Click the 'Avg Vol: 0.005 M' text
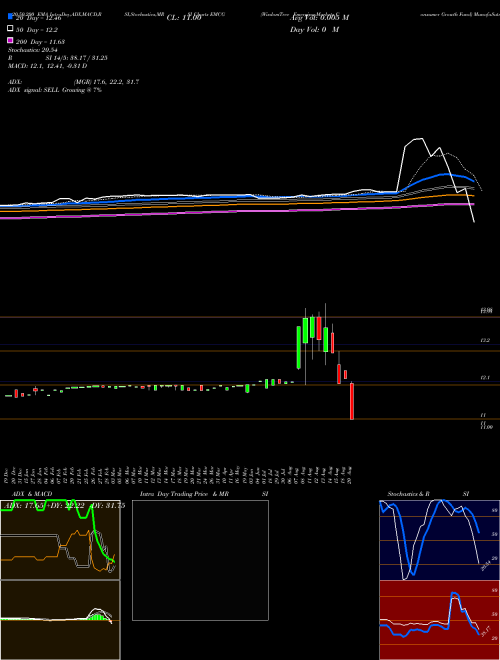This screenshot has height=660, width=500. (x=319, y=18)
